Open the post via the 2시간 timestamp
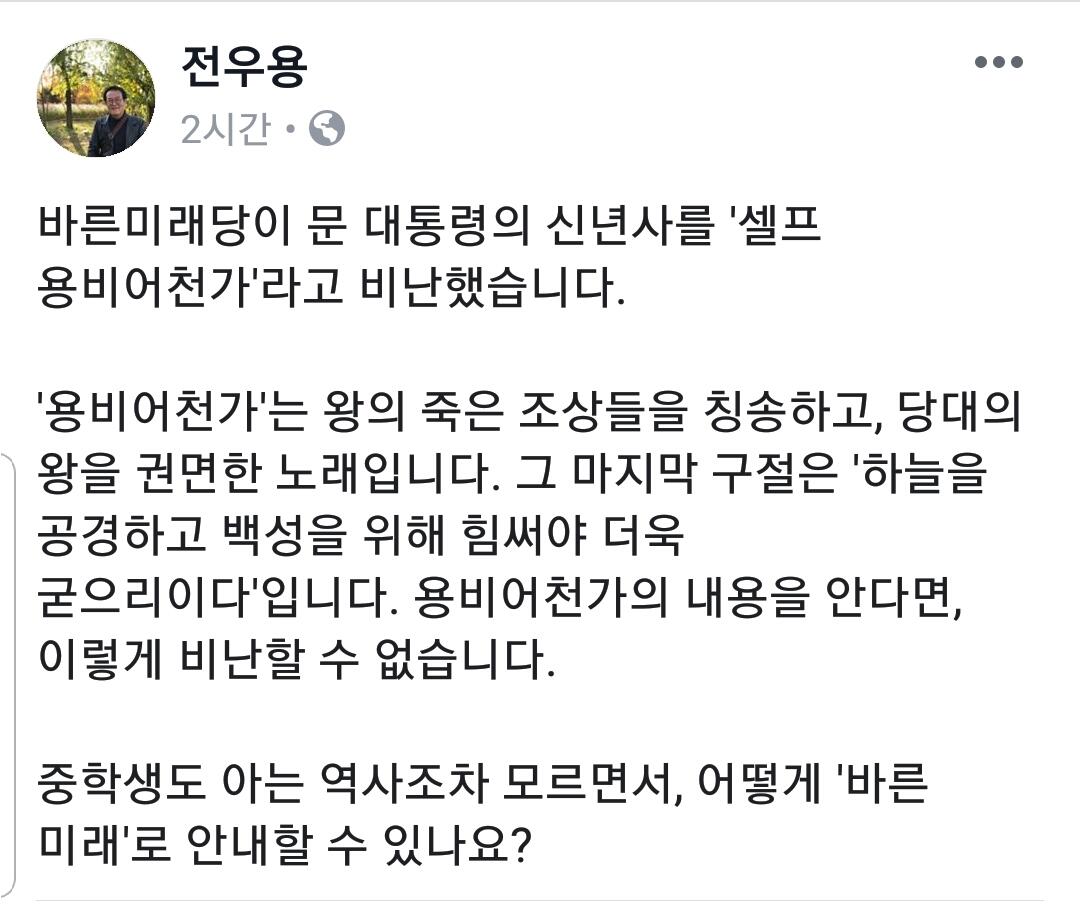 click(x=225, y=130)
